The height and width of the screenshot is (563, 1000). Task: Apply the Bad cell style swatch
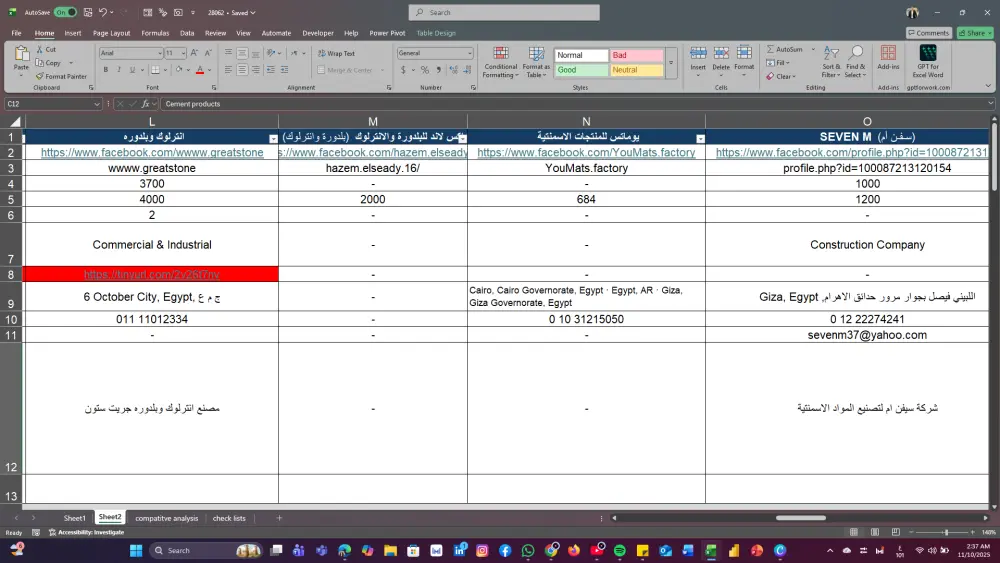pyautogui.click(x=636, y=55)
